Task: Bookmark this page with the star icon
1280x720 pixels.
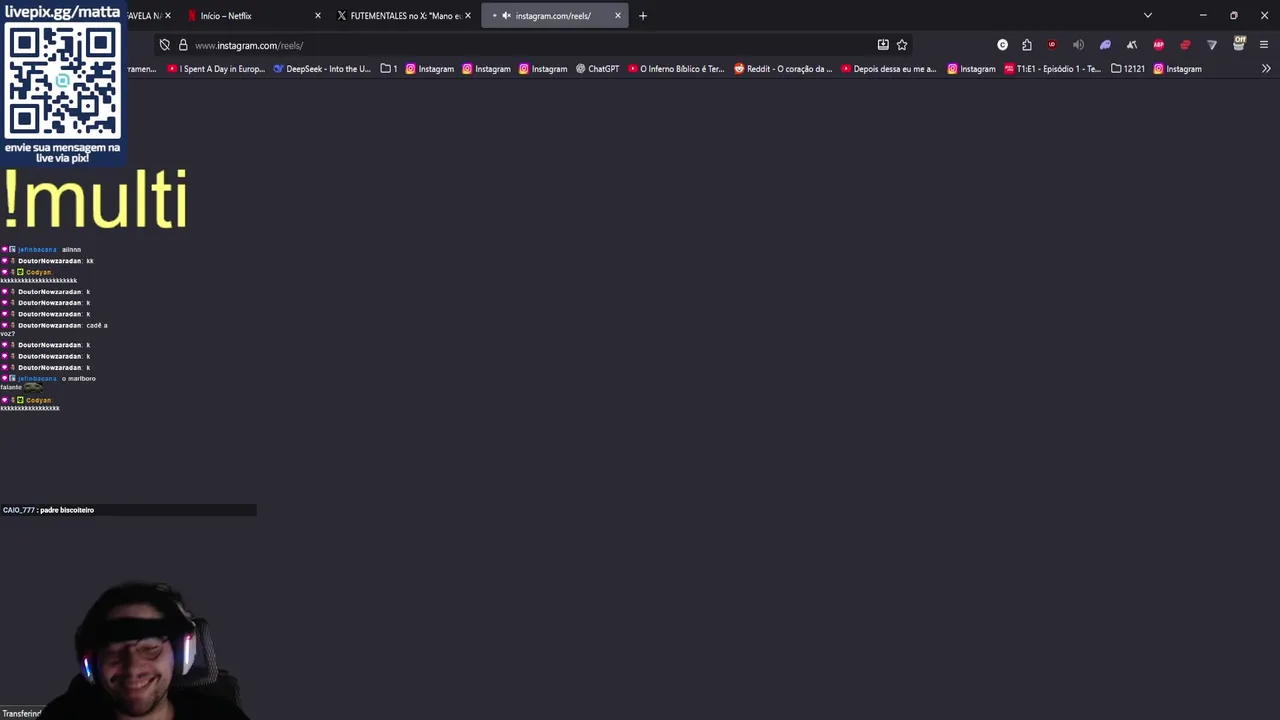Action: [902, 45]
